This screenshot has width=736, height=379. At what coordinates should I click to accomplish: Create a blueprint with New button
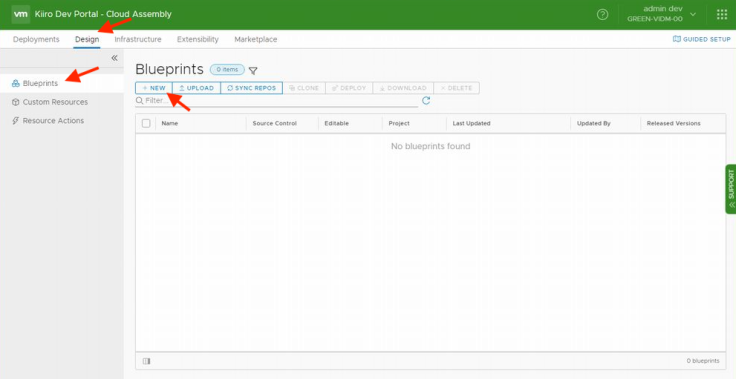[x=153, y=88]
